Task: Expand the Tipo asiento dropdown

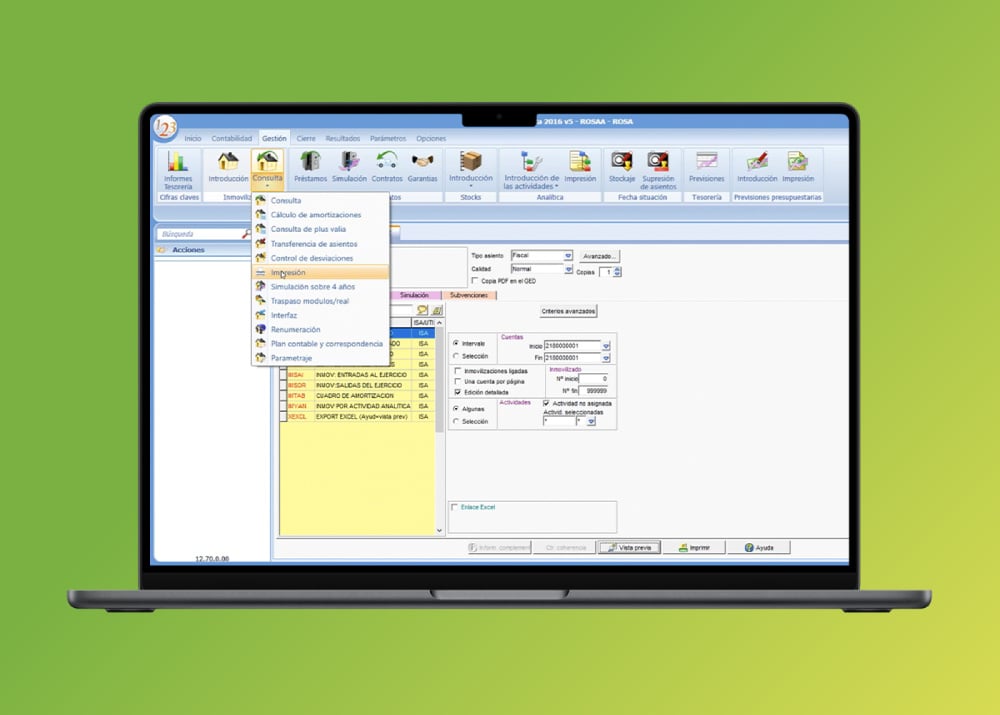Action: point(568,256)
